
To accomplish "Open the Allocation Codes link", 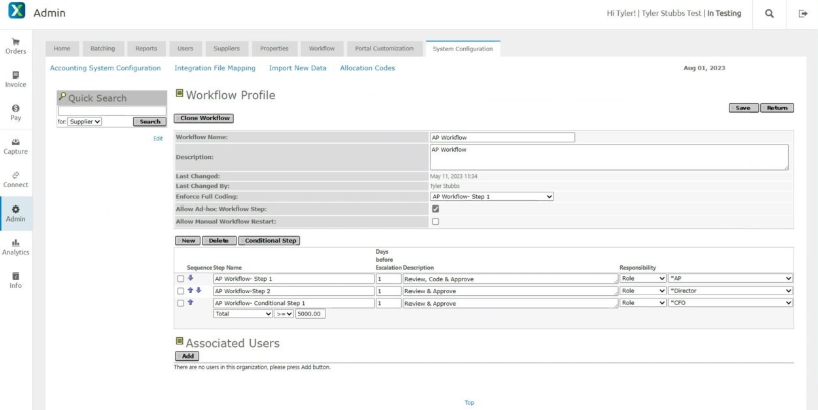I will click(367, 68).
